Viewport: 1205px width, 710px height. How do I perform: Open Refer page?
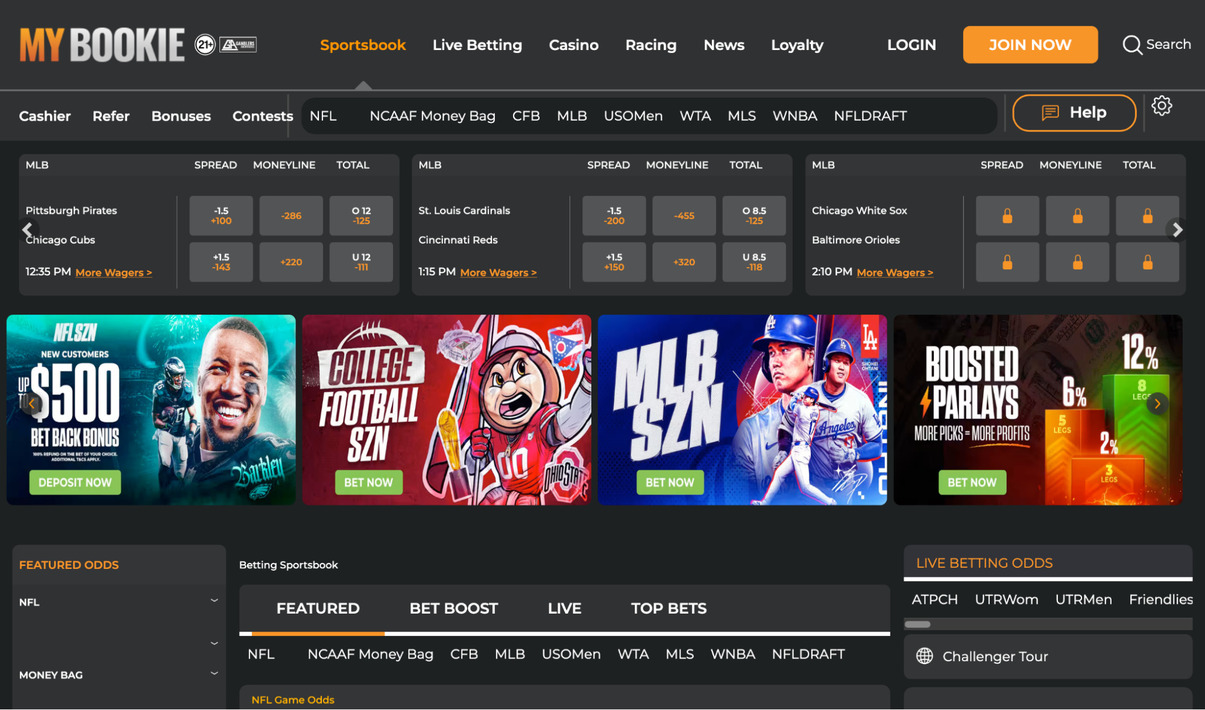click(x=111, y=116)
